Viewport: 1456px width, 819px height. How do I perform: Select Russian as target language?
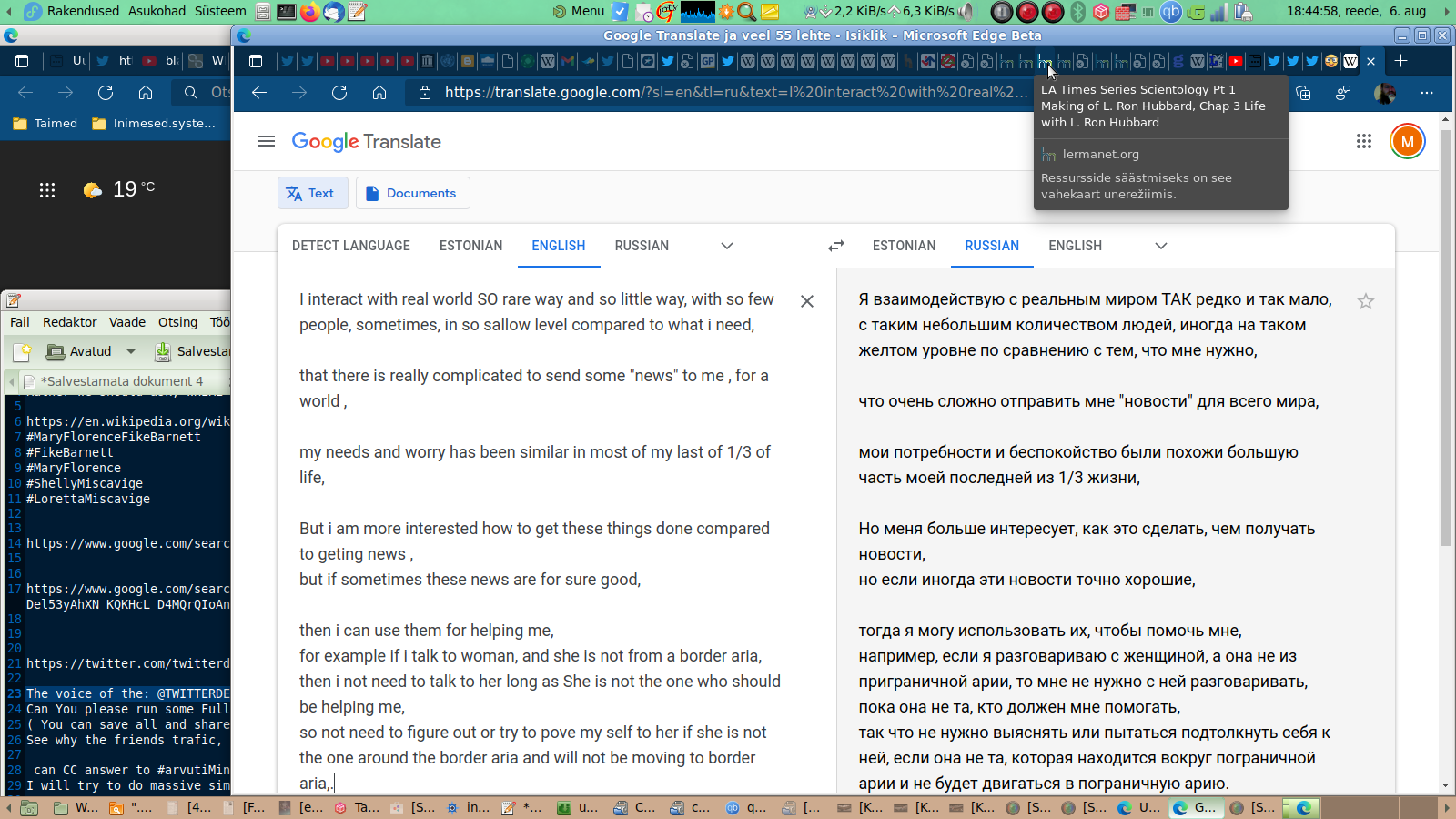pos(992,246)
